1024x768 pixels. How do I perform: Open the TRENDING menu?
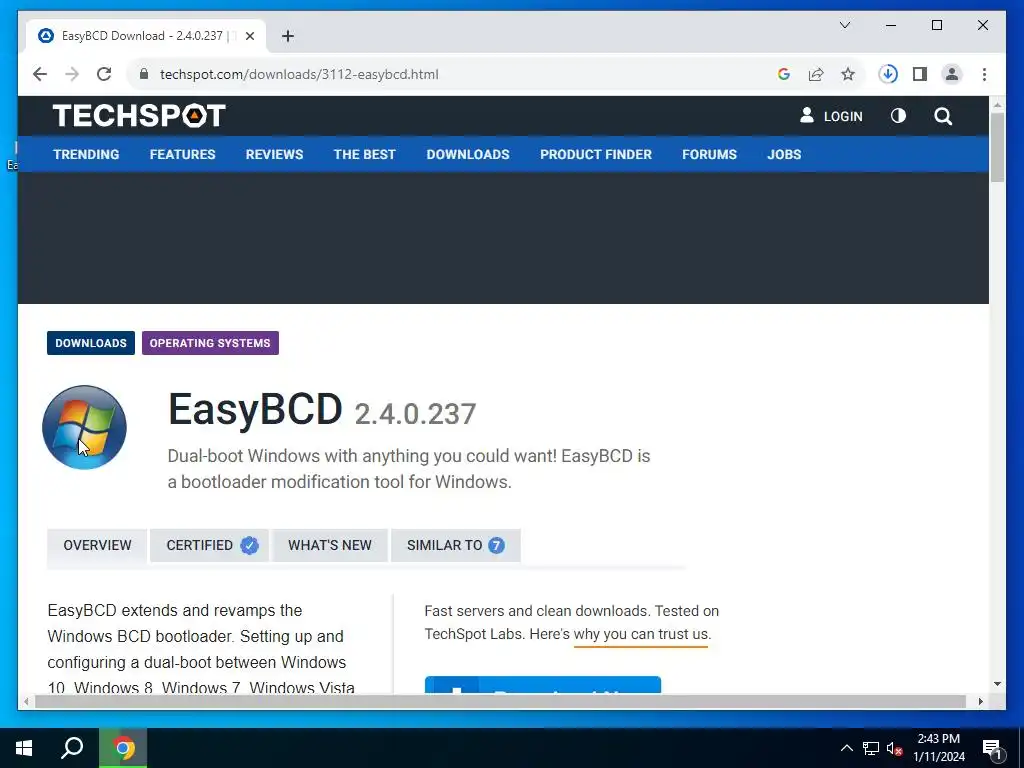[x=86, y=155]
